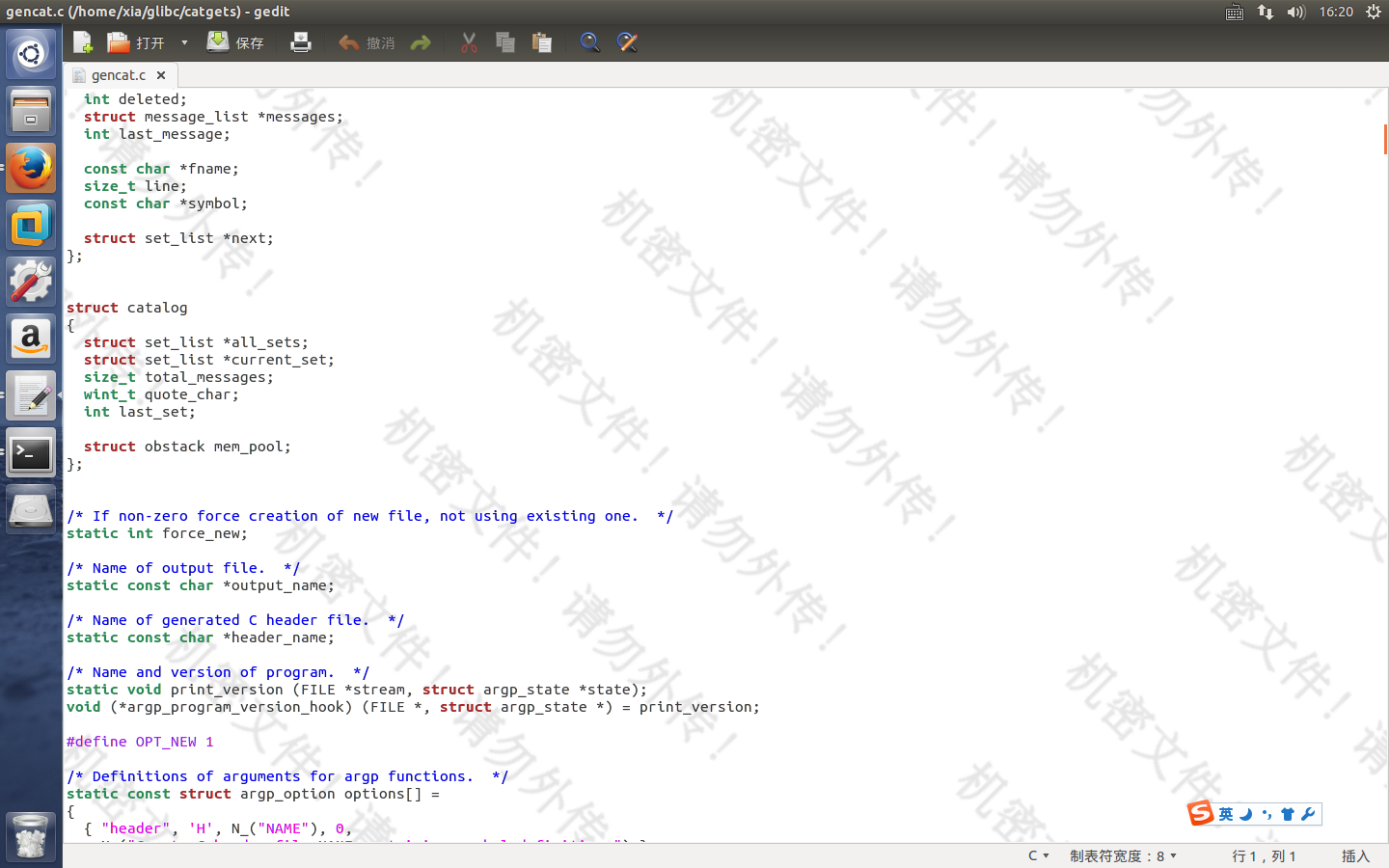Open Find with the magnifier icon
This screenshot has width=1389, height=868.
pyautogui.click(x=589, y=42)
